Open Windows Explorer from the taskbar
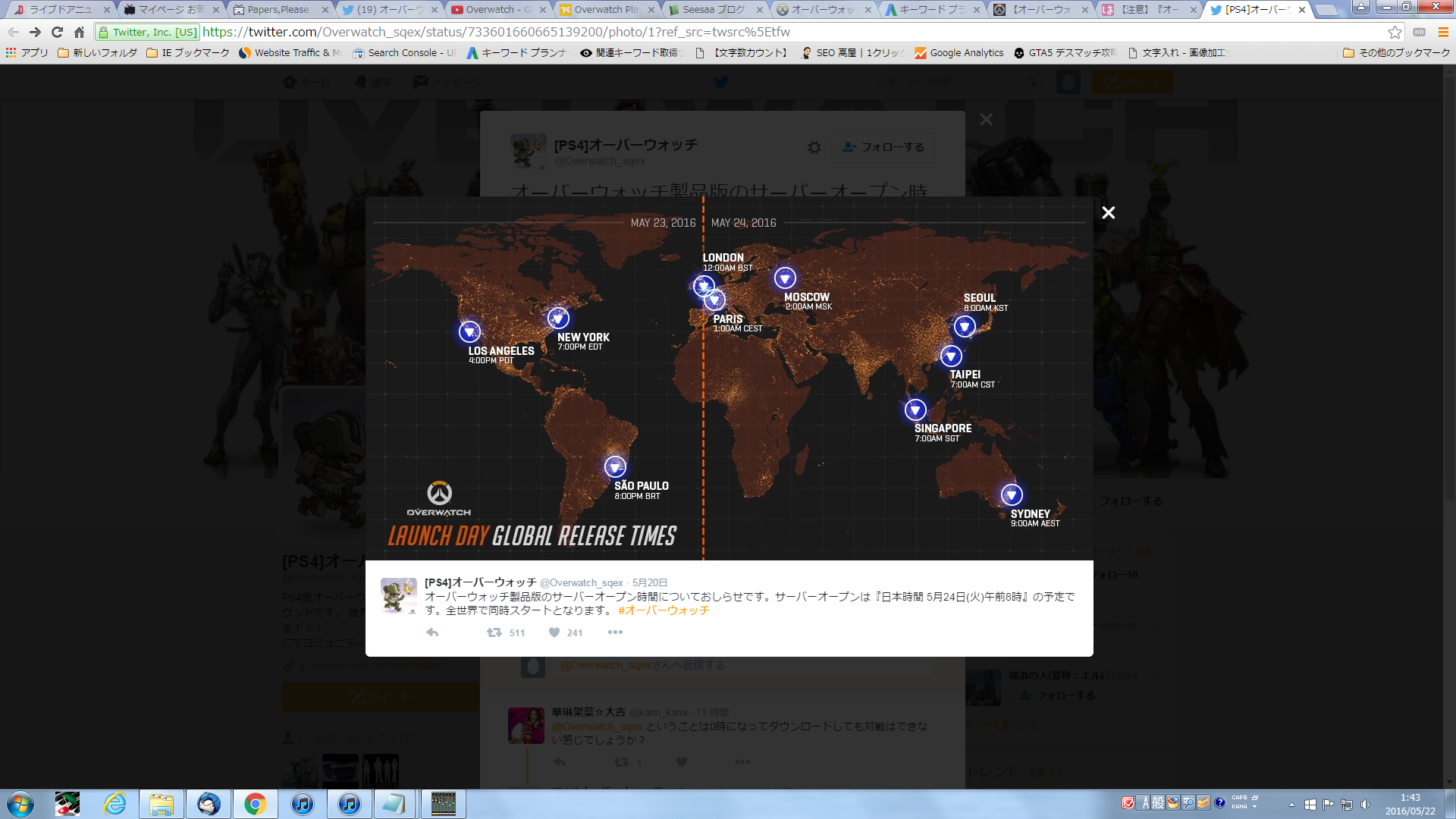 pyautogui.click(x=162, y=804)
